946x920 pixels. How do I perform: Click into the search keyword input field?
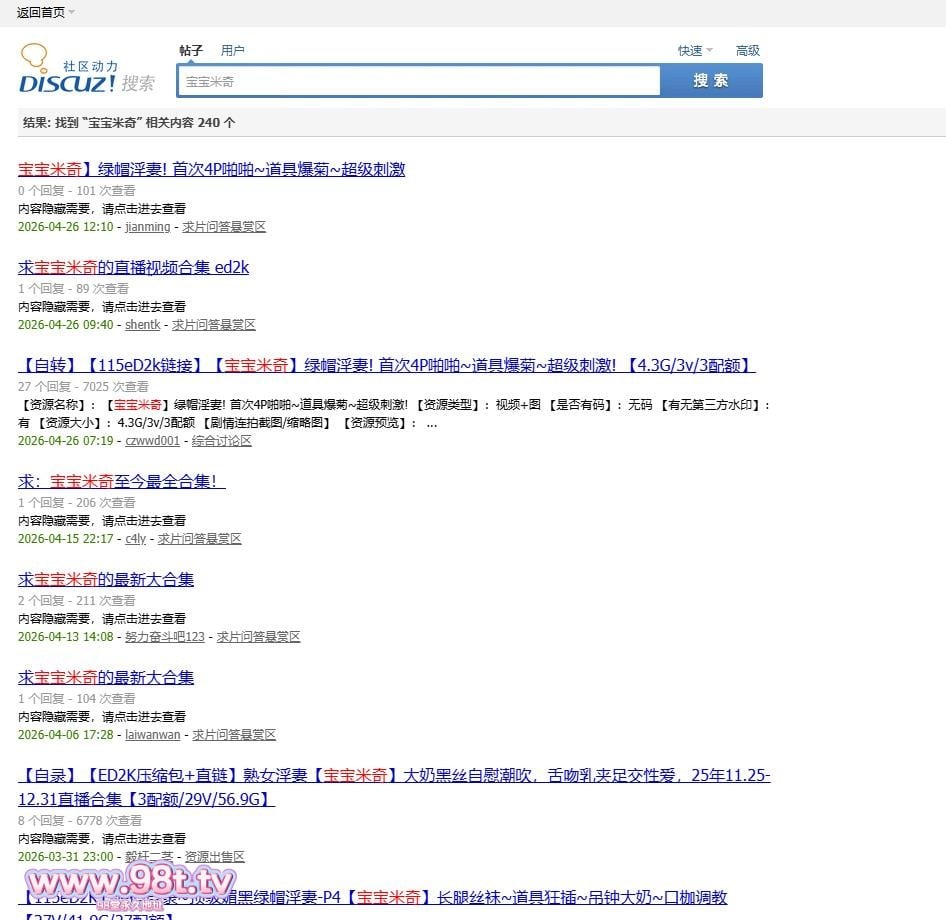pos(418,81)
